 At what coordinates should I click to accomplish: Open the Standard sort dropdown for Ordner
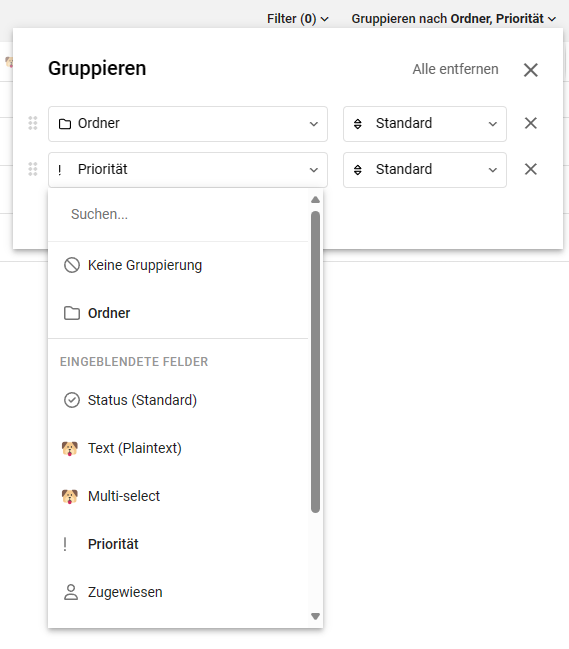(425, 124)
